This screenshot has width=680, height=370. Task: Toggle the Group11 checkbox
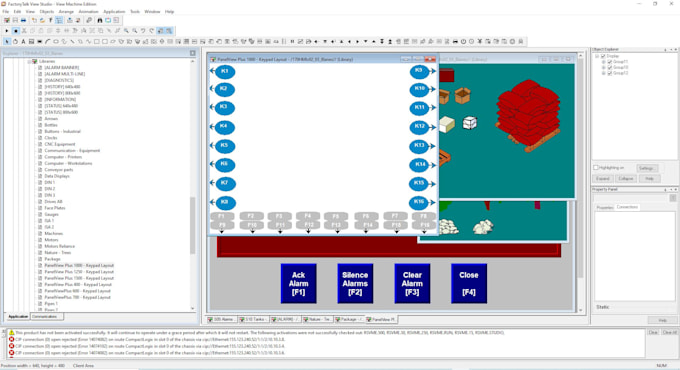tap(610, 62)
